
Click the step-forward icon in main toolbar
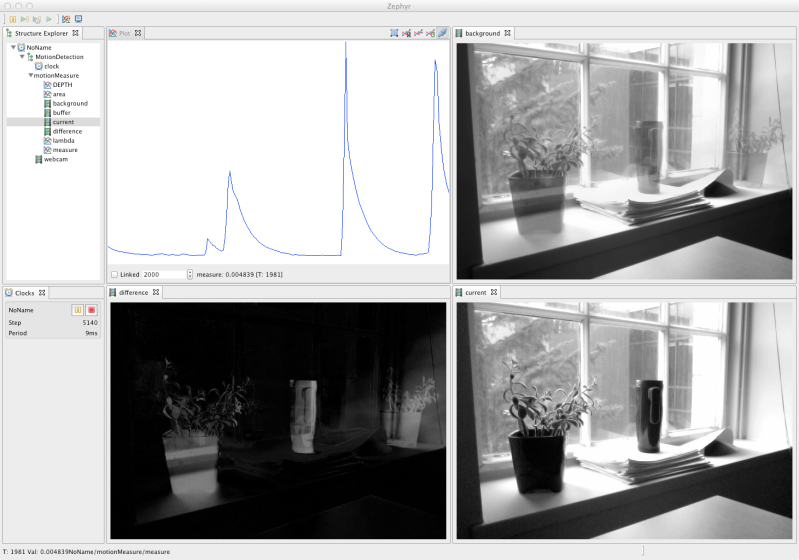pos(24,19)
